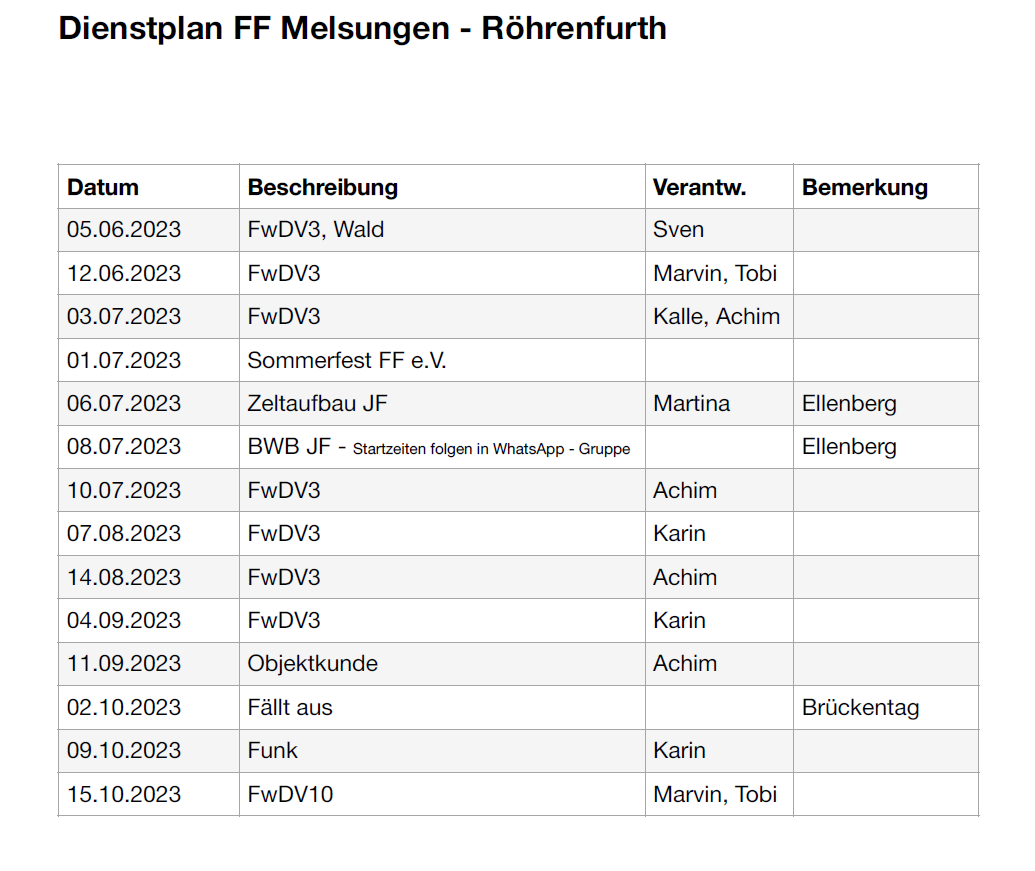The height and width of the screenshot is (871, 1035).
Task: Select the Ellenberg remark in 08.07.2023 row
Action: pos(886,447)
